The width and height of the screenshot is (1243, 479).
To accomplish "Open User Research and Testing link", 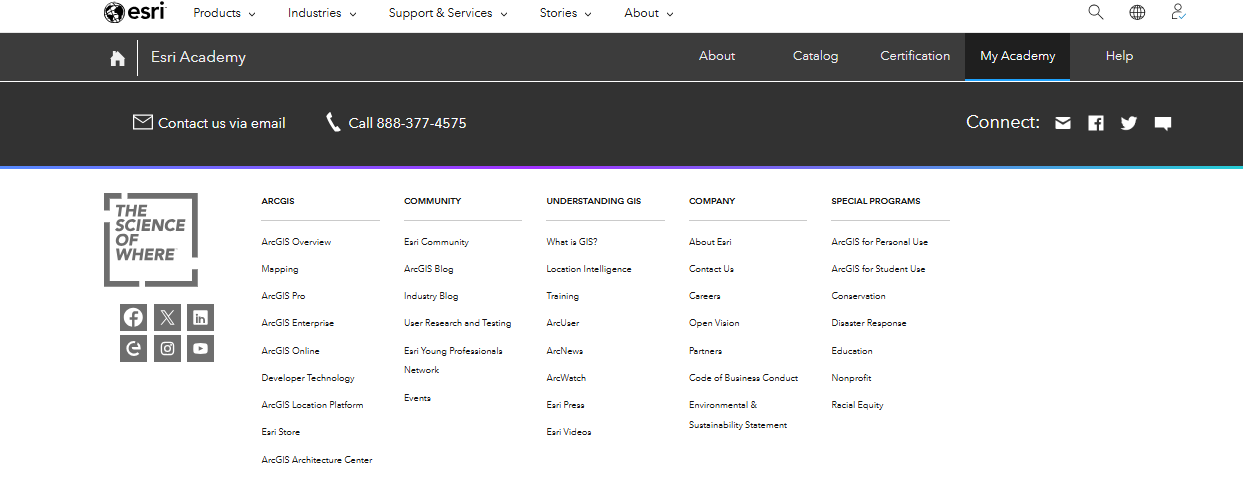I will pyautogui.click(x=457, y=323).
